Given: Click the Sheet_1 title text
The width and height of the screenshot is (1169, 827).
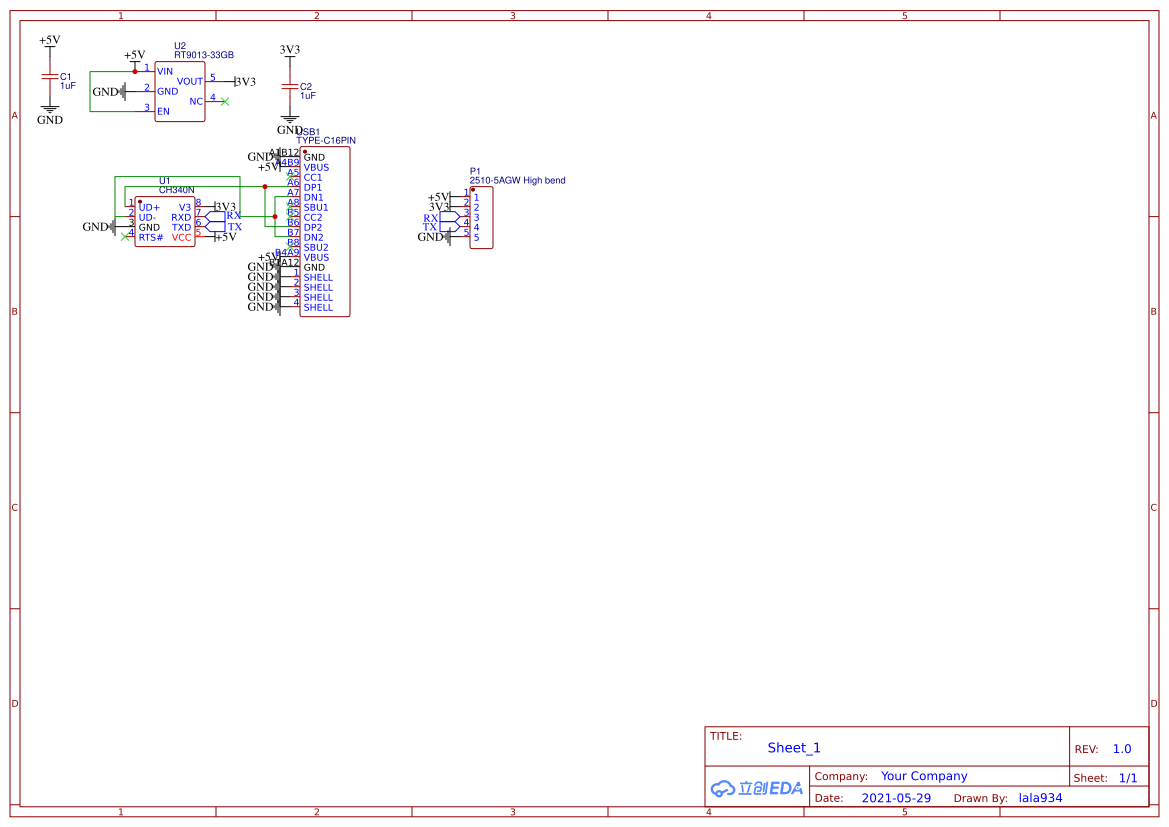Looking at the screenshot, I should tap(794, 748).
